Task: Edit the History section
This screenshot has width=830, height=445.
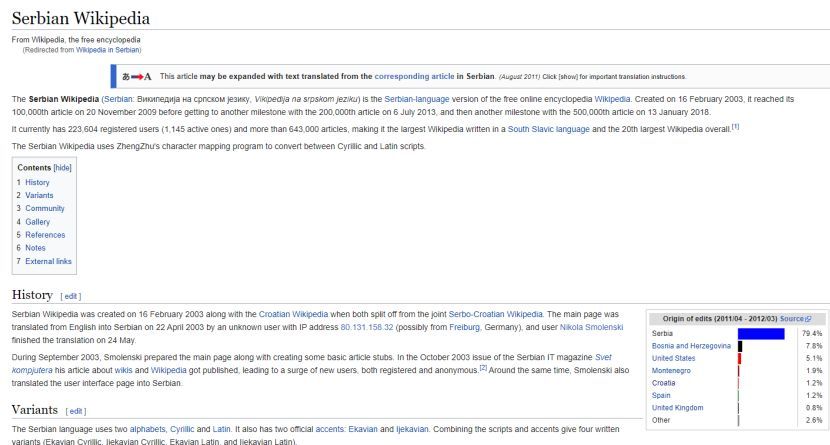Action: click(71, 296)
